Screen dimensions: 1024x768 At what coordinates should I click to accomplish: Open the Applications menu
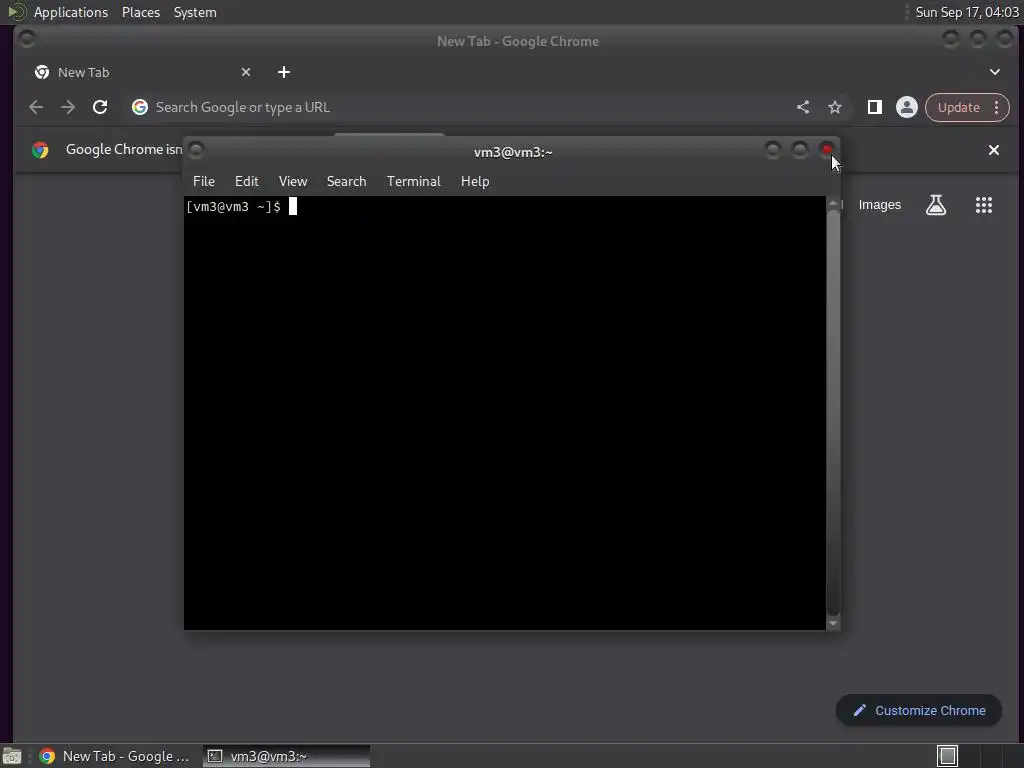[71, 12]
